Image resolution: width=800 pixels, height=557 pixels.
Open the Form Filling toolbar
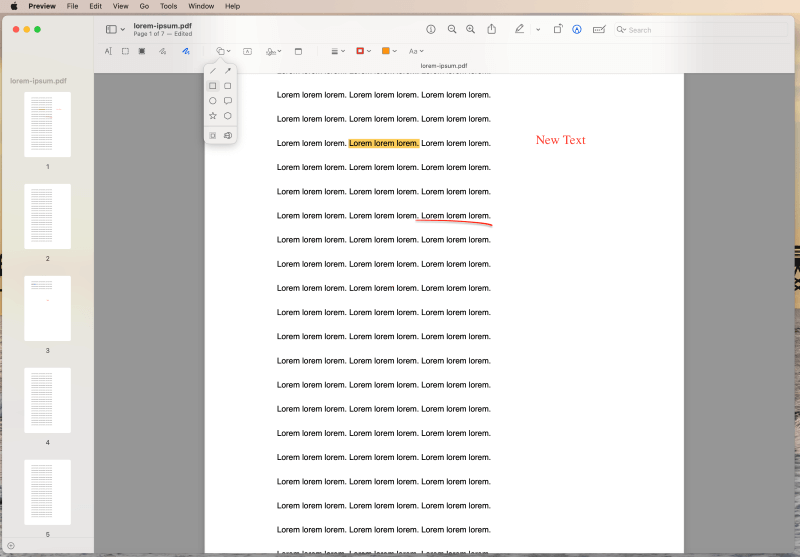click(x=599, y=30)
